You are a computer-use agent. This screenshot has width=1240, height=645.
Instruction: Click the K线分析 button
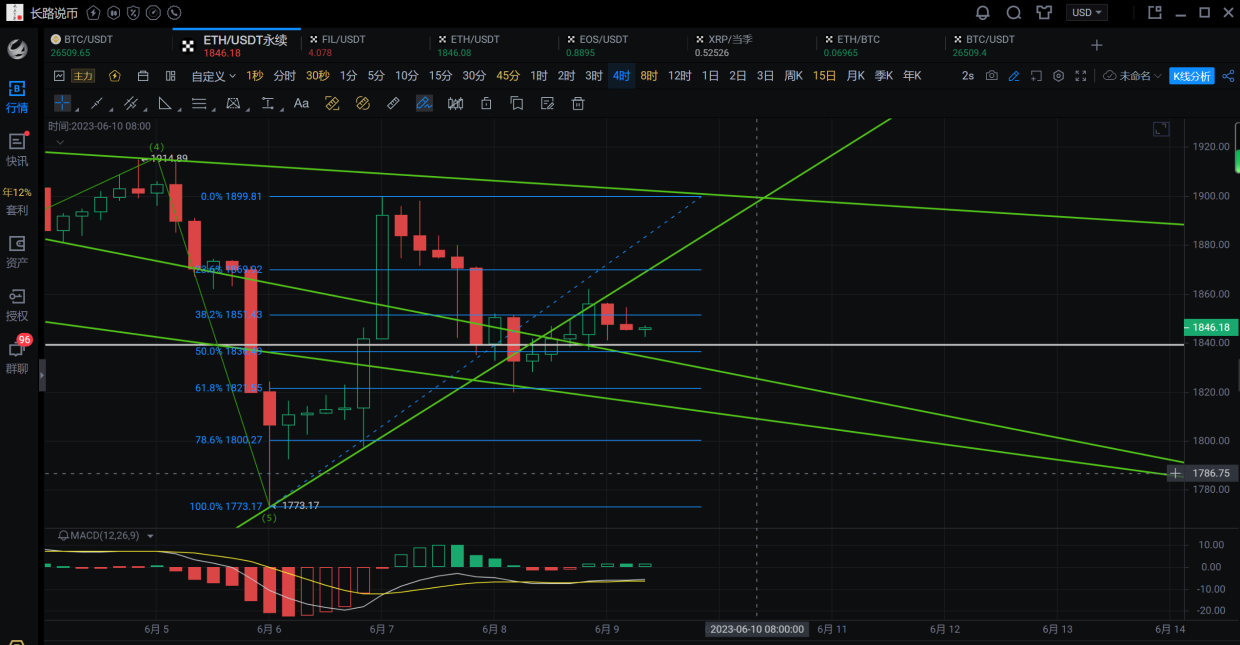(1191, 76)
